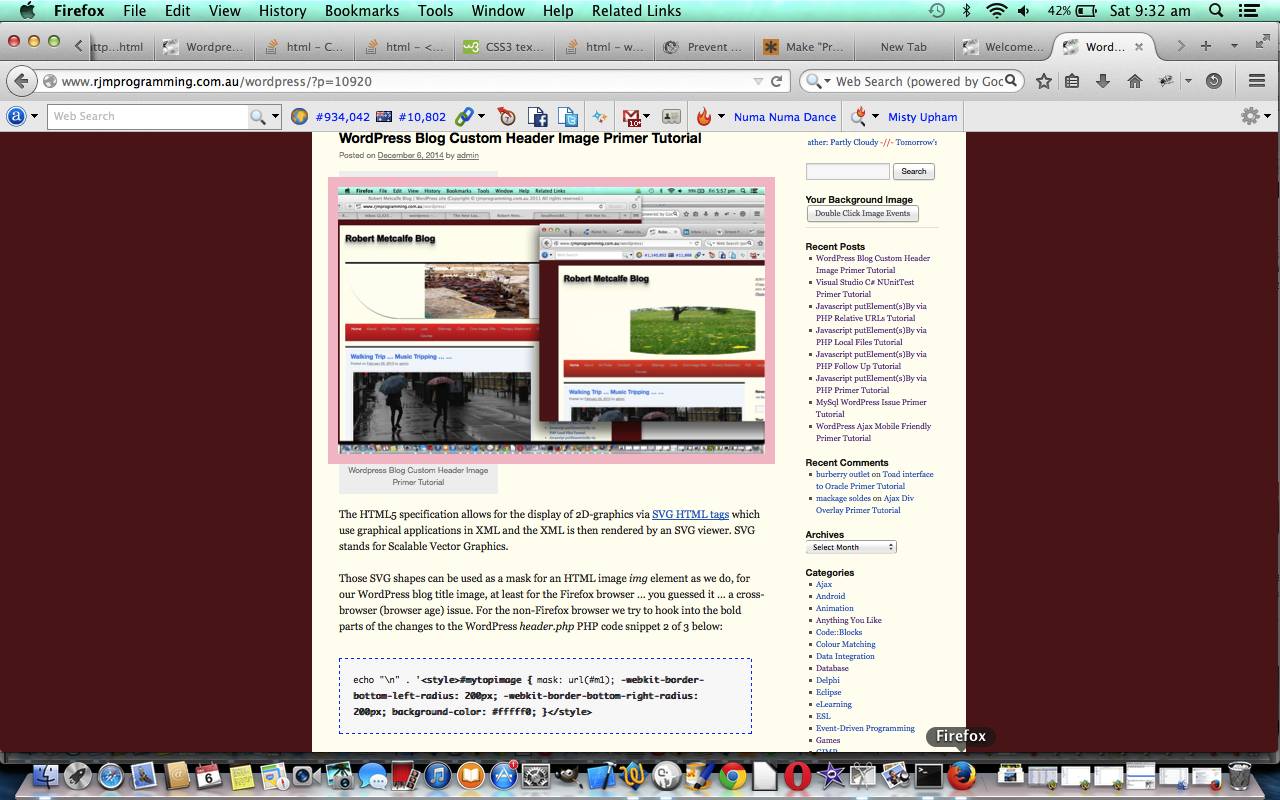Open the toolbar settings gear icon
The image size is (1280, 800).
[x=1249, y=116]
